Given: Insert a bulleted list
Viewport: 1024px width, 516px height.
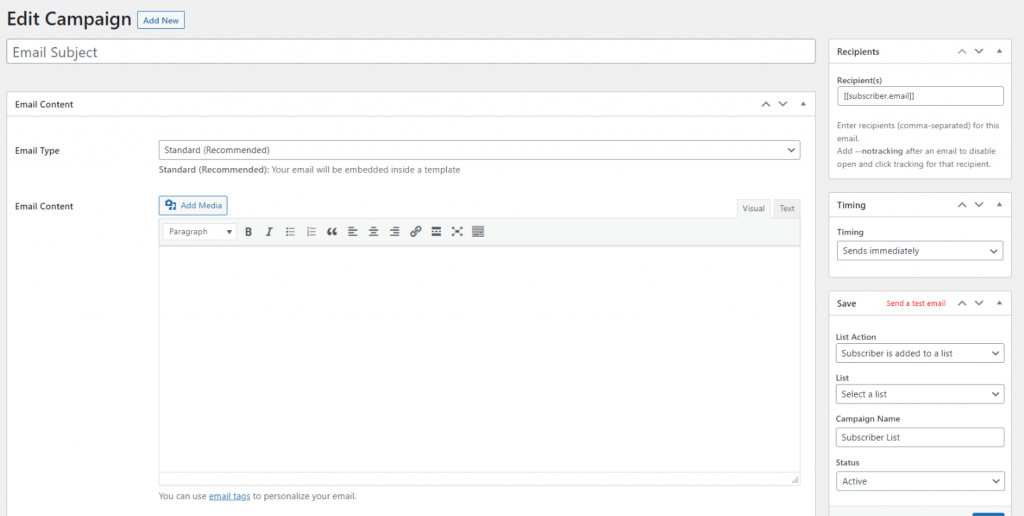Looking at the screenshot, I should (x=290, y=231).
